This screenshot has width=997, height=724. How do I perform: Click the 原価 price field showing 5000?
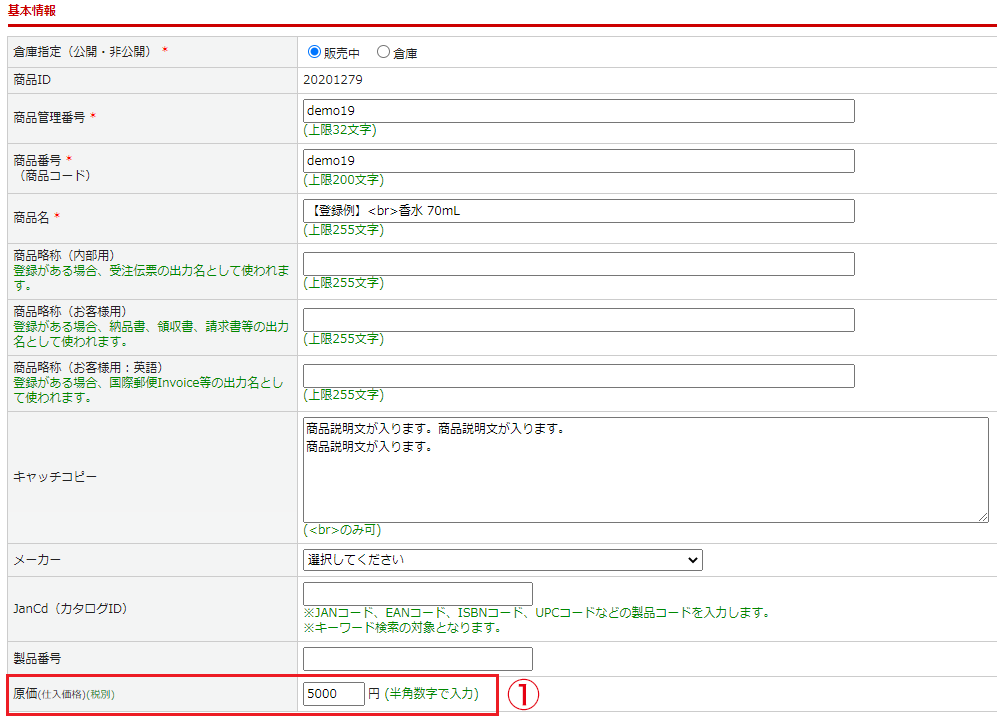click(333, 693)
